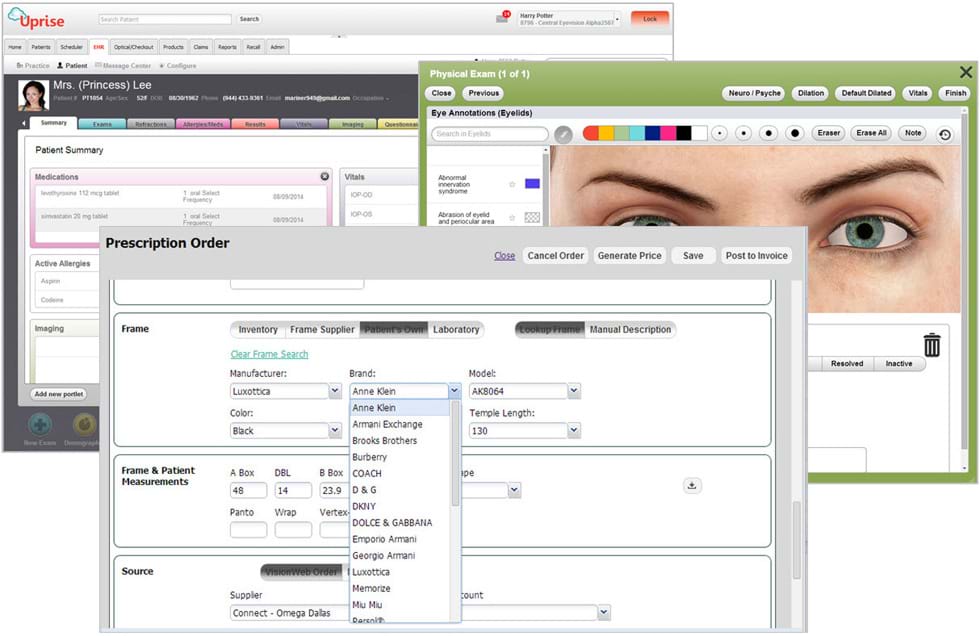This screenshot has width=980, height=636.
Task: Click the red Lock button
Action: tap(650, 19)
